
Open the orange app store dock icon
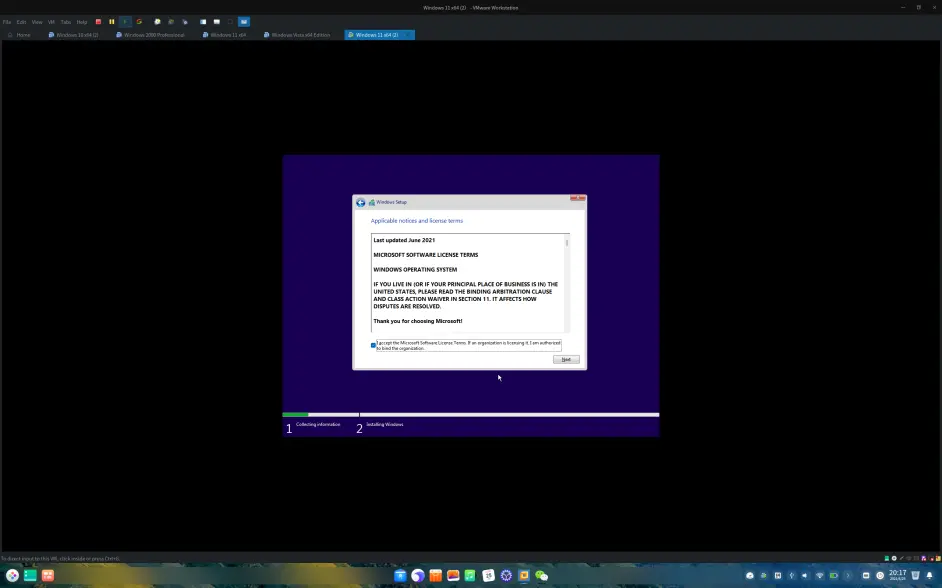[x=436, y=575]
